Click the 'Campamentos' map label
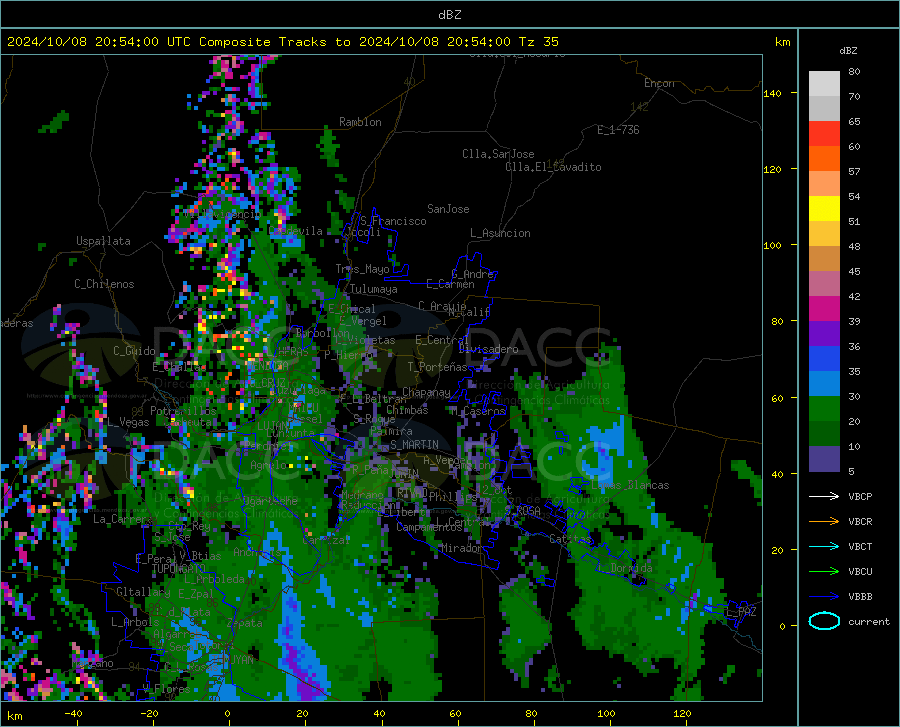 tap(429, 527)
